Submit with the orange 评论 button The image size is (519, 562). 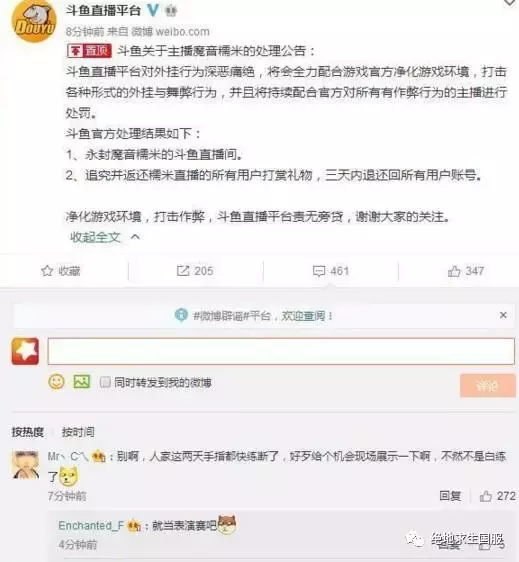[487, 385]
